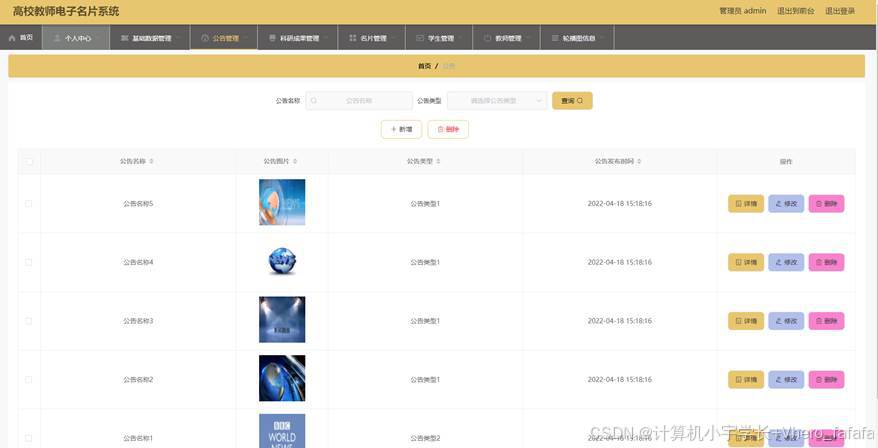Screen dimensions: 878x448
Task: Open the 公告管理 nav tab
Action: (223, 38)
